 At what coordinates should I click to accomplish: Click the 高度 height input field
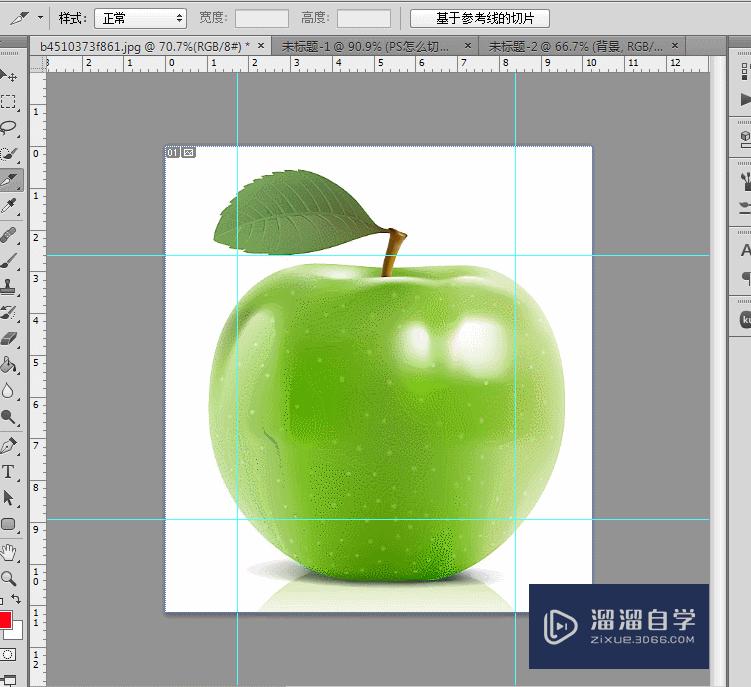(x=364, y=19)
